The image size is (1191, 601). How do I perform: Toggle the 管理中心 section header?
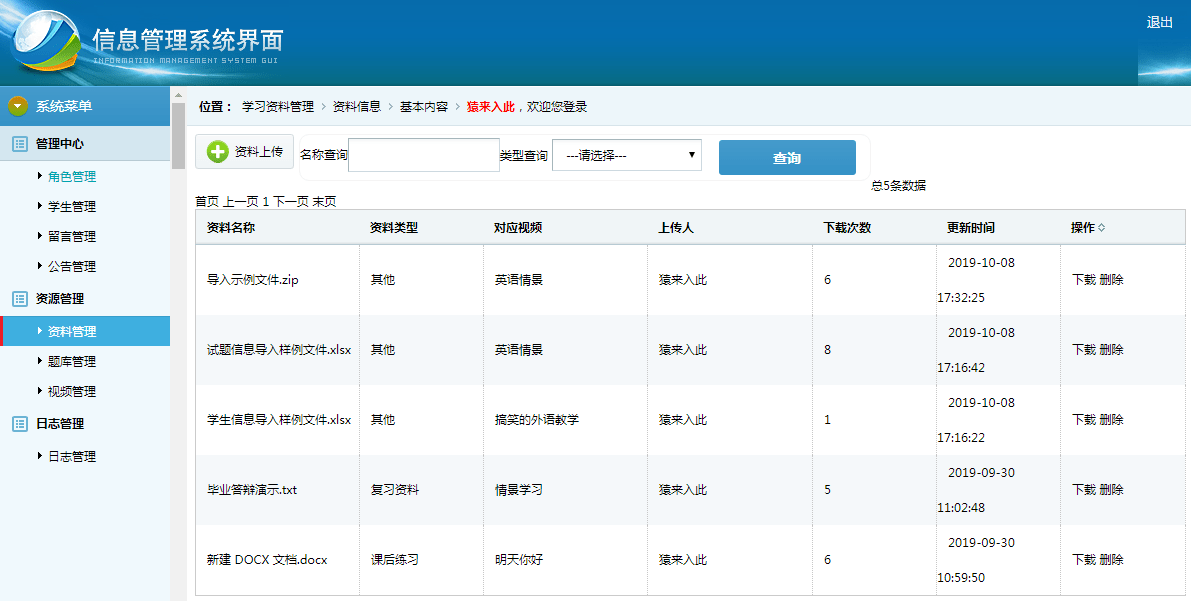point(85,144)
